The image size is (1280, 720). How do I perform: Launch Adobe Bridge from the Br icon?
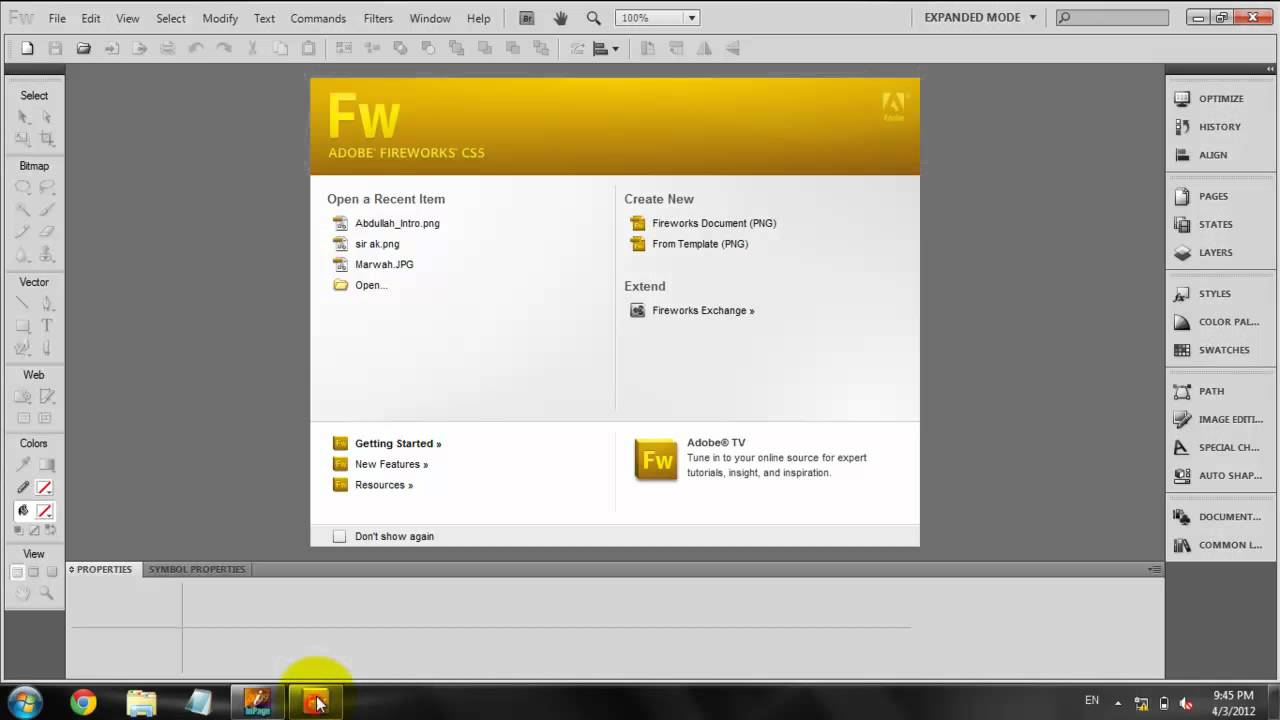click(526, 18)
